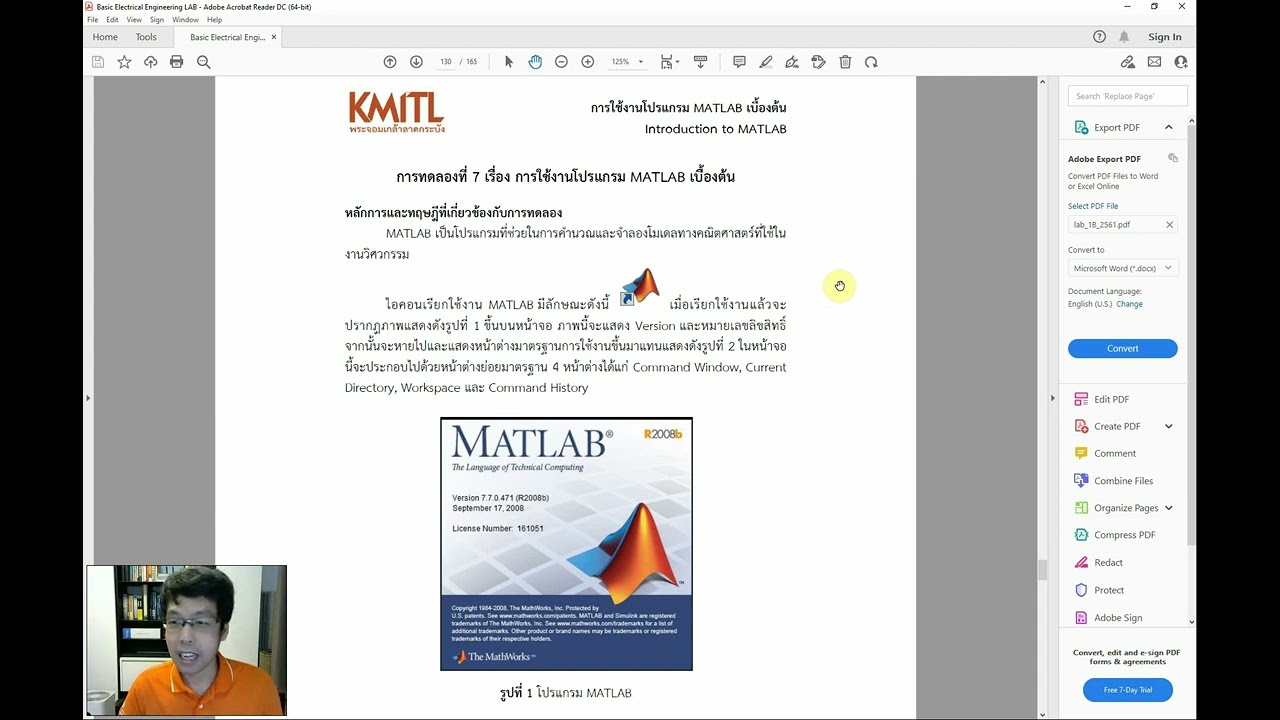Expand the left navigation pane arrow
Image resolution: width=1280 pixels, height=720 pixels.
pos(88,398)
